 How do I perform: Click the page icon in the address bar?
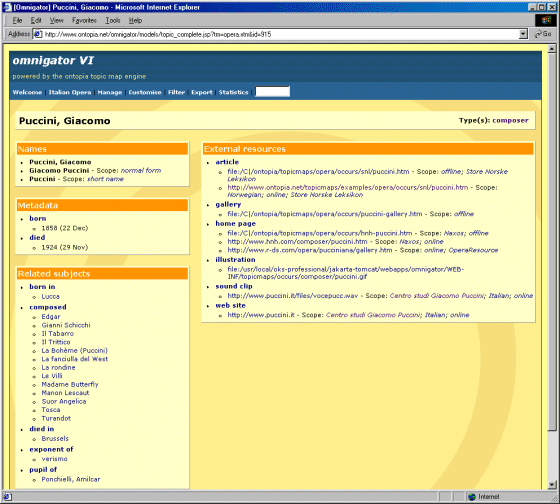click(x=38, y=34)
